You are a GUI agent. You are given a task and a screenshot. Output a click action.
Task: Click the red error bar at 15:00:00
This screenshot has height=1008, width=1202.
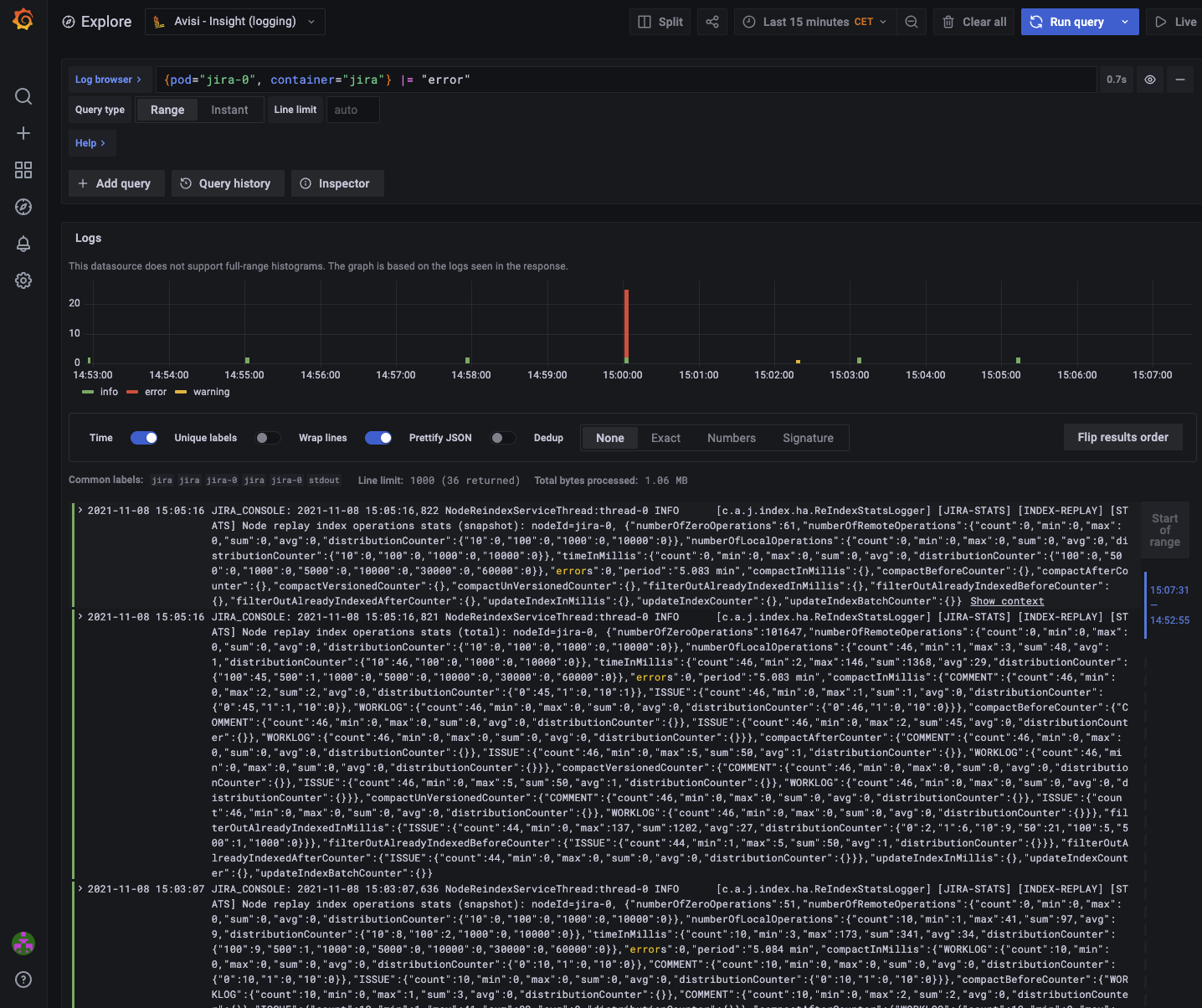tap(626, 326)
